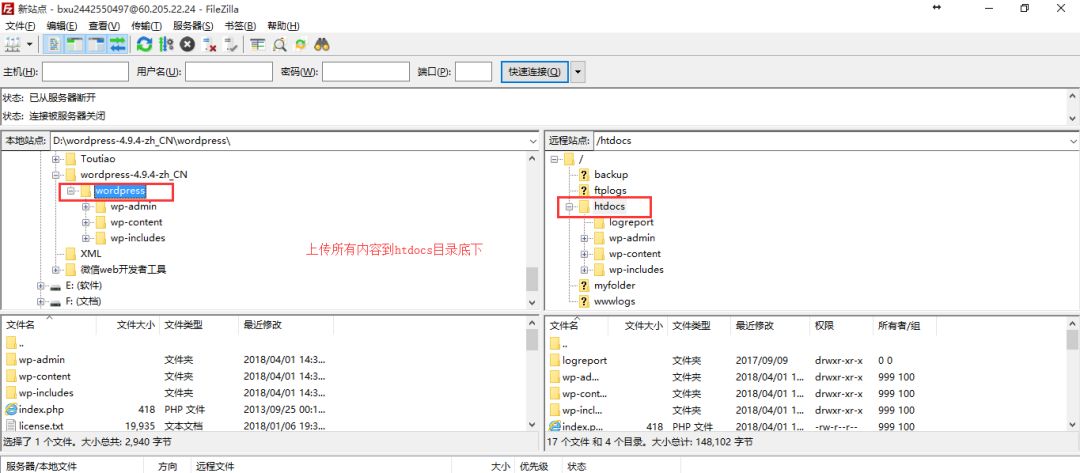Image resolution: width=1080 pixels, height=473 pixels.
Task: Select index.php in the local file list
Action: [41, 410]
